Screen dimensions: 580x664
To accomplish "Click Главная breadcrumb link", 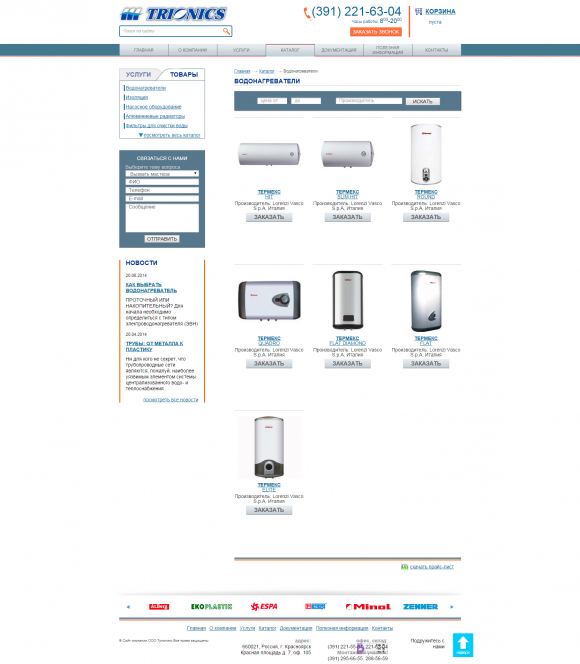I will point(242,71).
